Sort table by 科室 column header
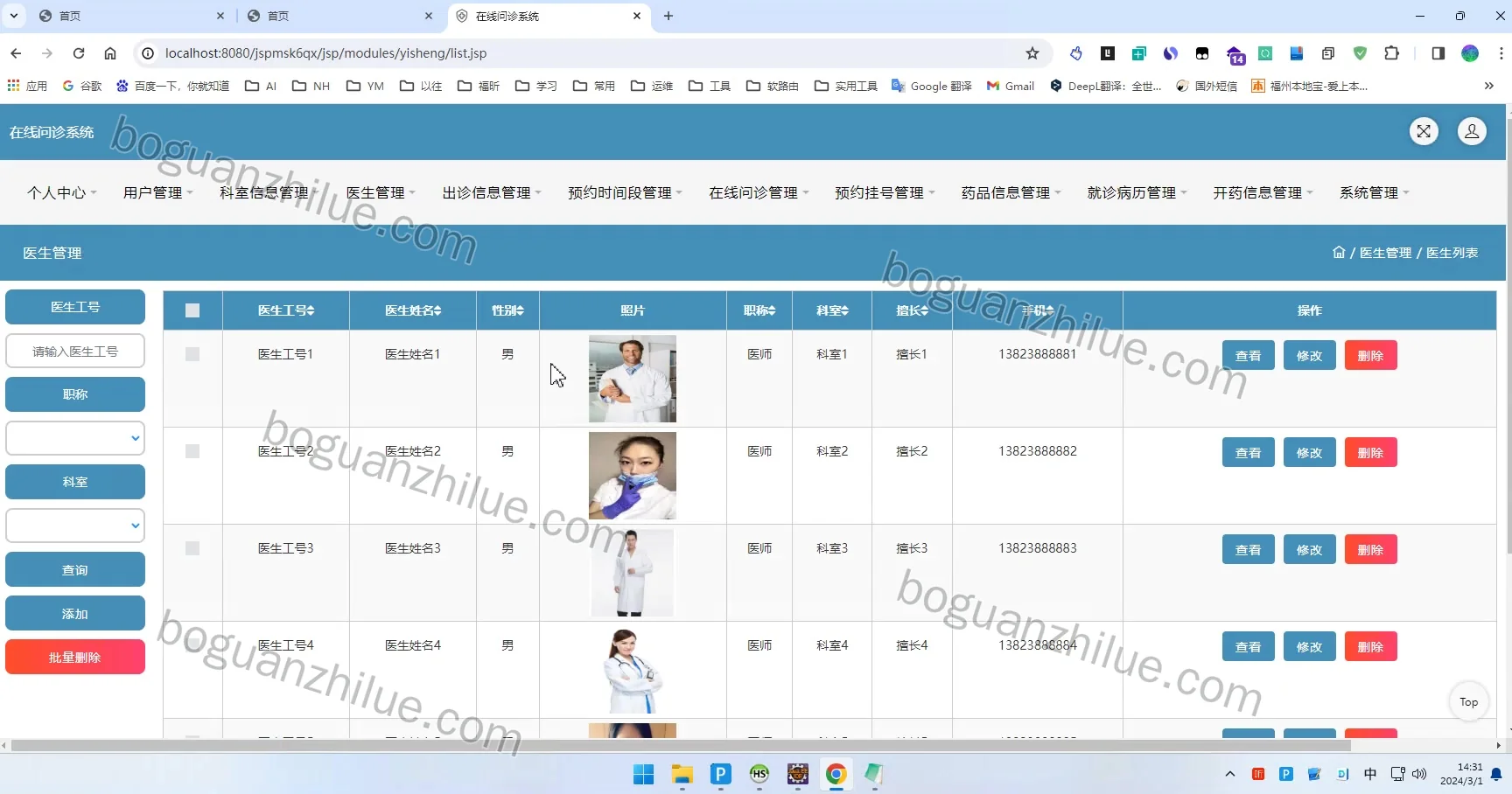Screen dimensions: 1512x794 pos(832,310)
